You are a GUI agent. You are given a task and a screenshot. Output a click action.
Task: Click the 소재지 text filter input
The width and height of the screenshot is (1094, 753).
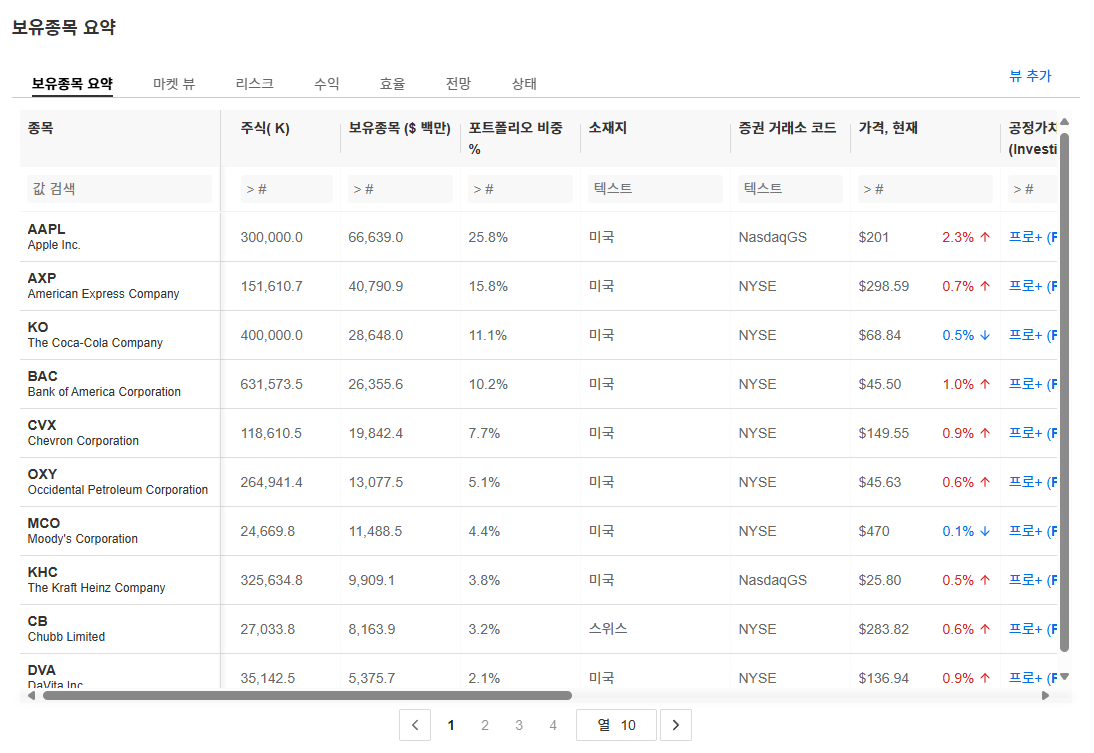(655, 189)
